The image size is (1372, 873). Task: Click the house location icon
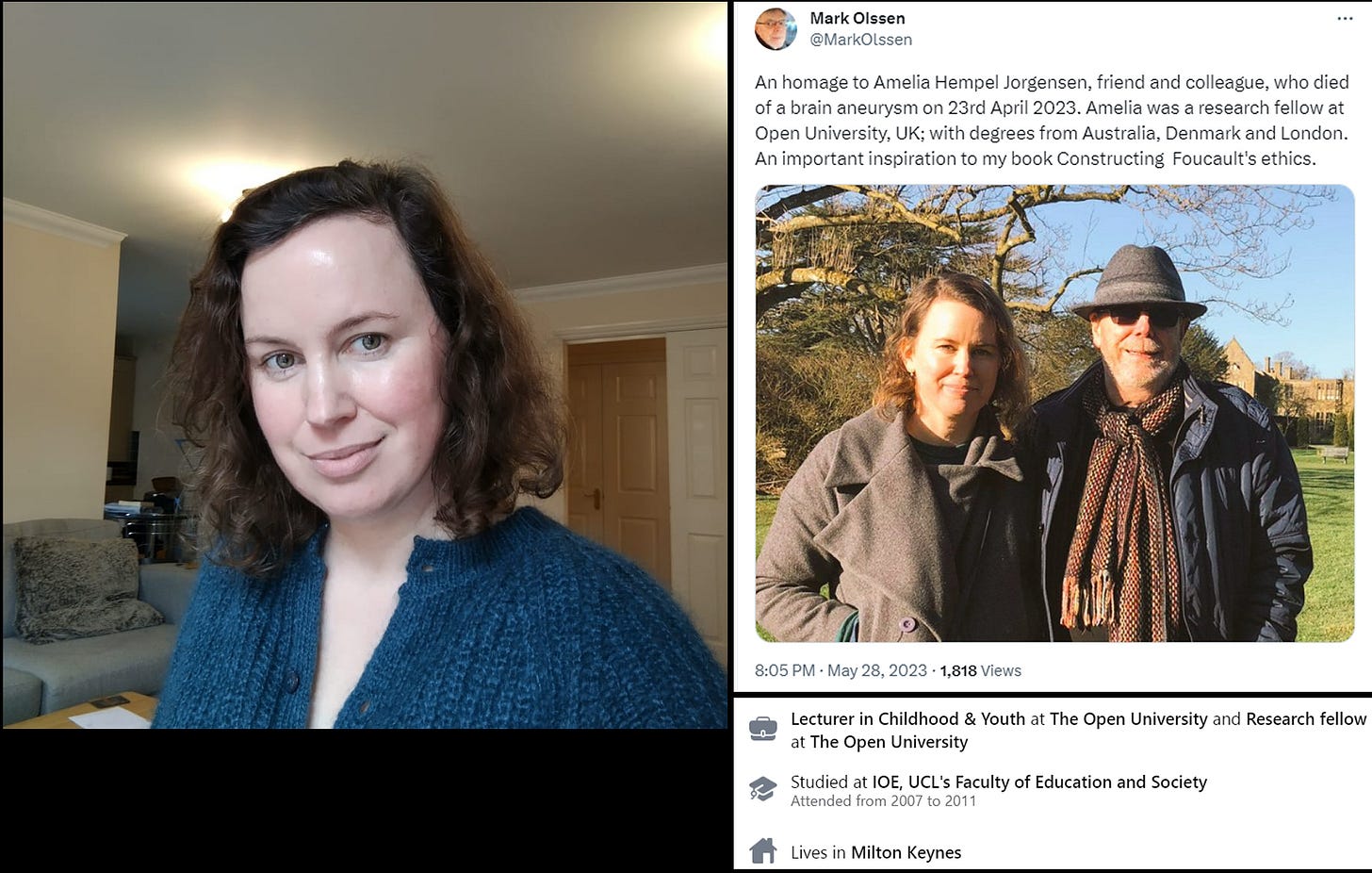click(x=763, y=851)
